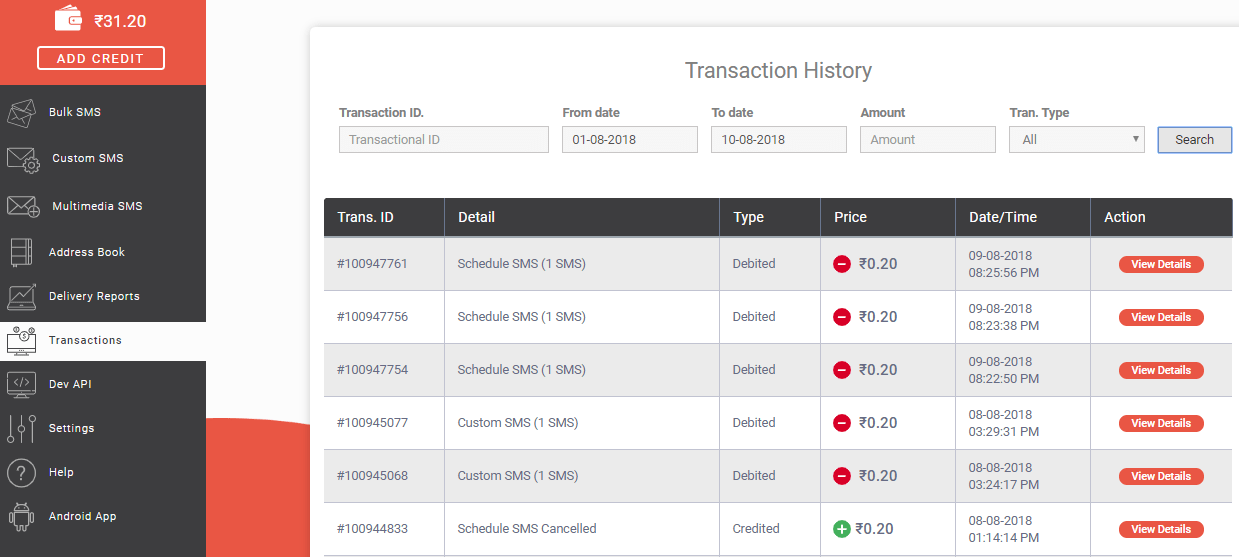The height and width of the screenshot is (557, 1239).
Task: Focus the Amount input field
Action: click(x=928, y=140)
